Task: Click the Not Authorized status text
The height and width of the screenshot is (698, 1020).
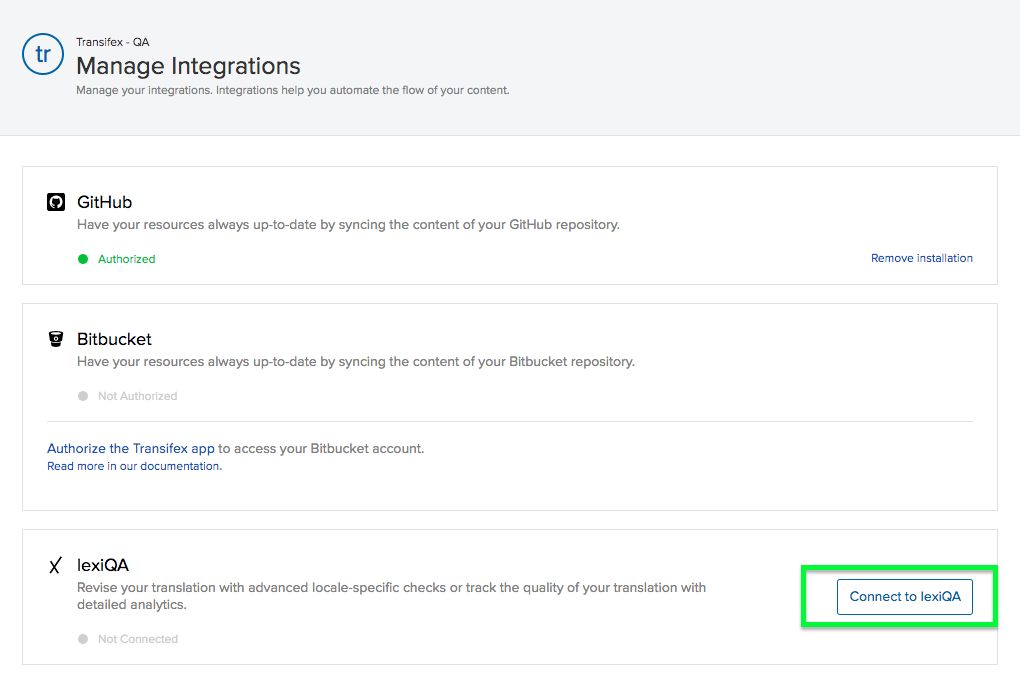Action: (x=137, y=396)
